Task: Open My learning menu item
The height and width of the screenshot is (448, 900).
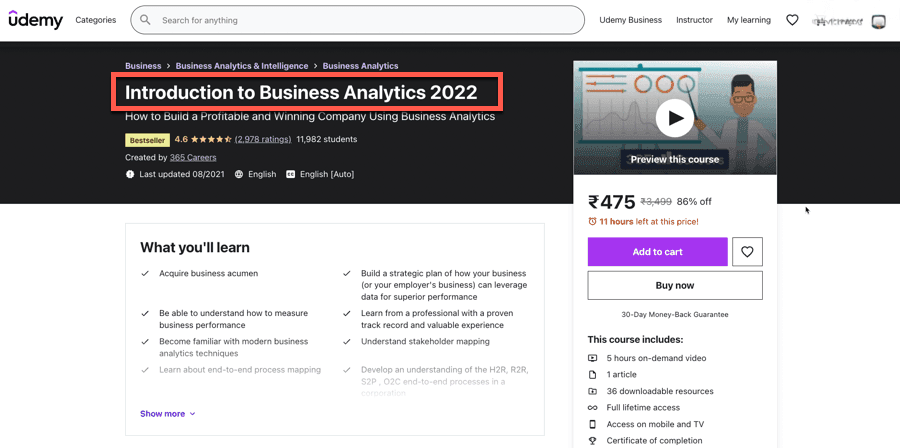Action: point(748,20)
